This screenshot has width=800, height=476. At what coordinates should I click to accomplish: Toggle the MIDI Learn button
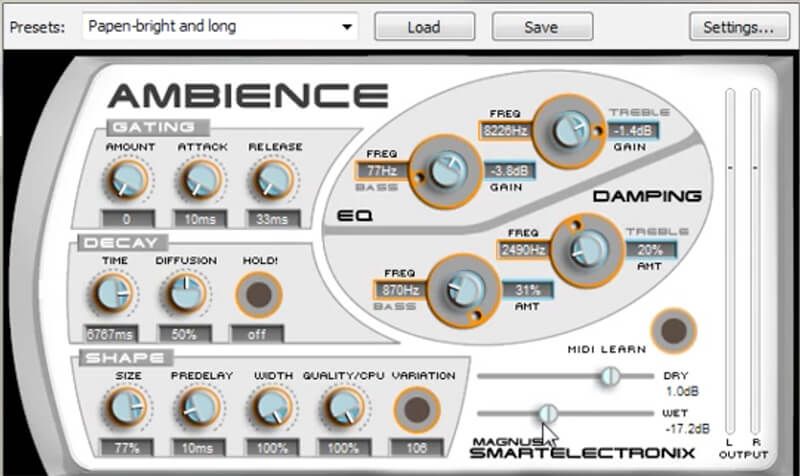(x=673, y=331)
